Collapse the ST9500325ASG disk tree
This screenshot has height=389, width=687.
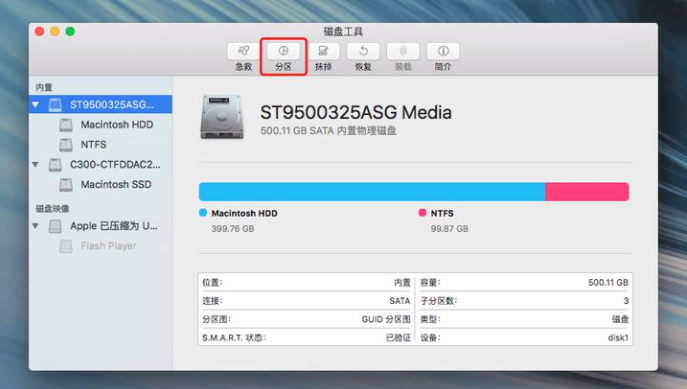click(x=35, y=105)
